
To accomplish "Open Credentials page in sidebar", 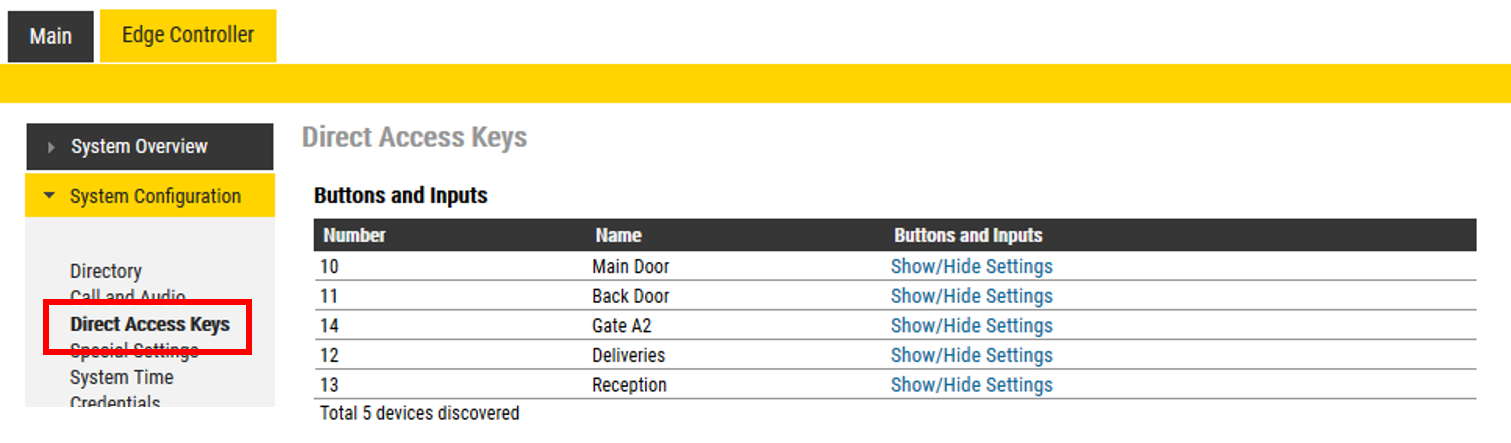I will click(115, 402).
